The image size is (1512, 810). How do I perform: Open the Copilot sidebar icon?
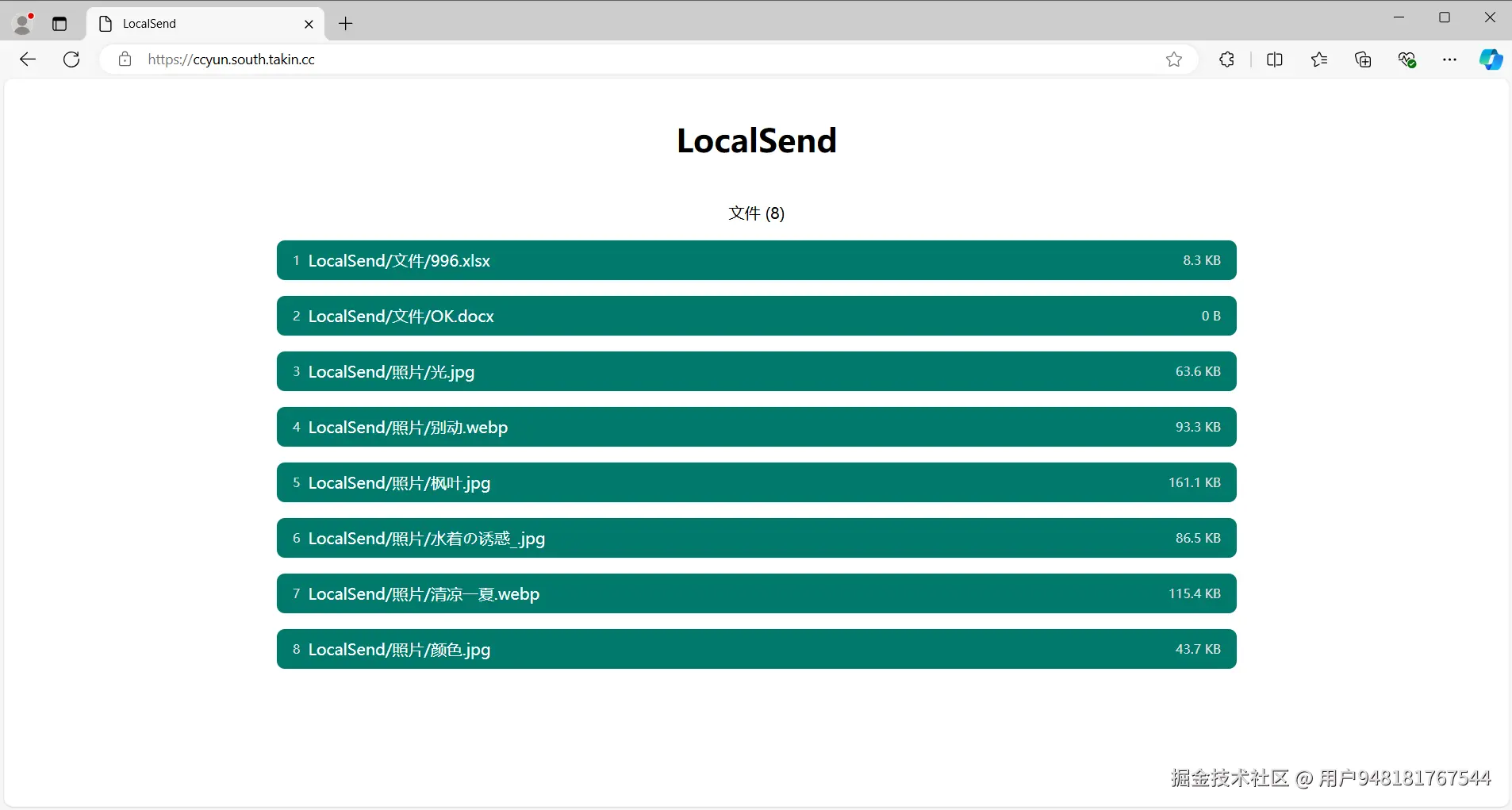1491,60
